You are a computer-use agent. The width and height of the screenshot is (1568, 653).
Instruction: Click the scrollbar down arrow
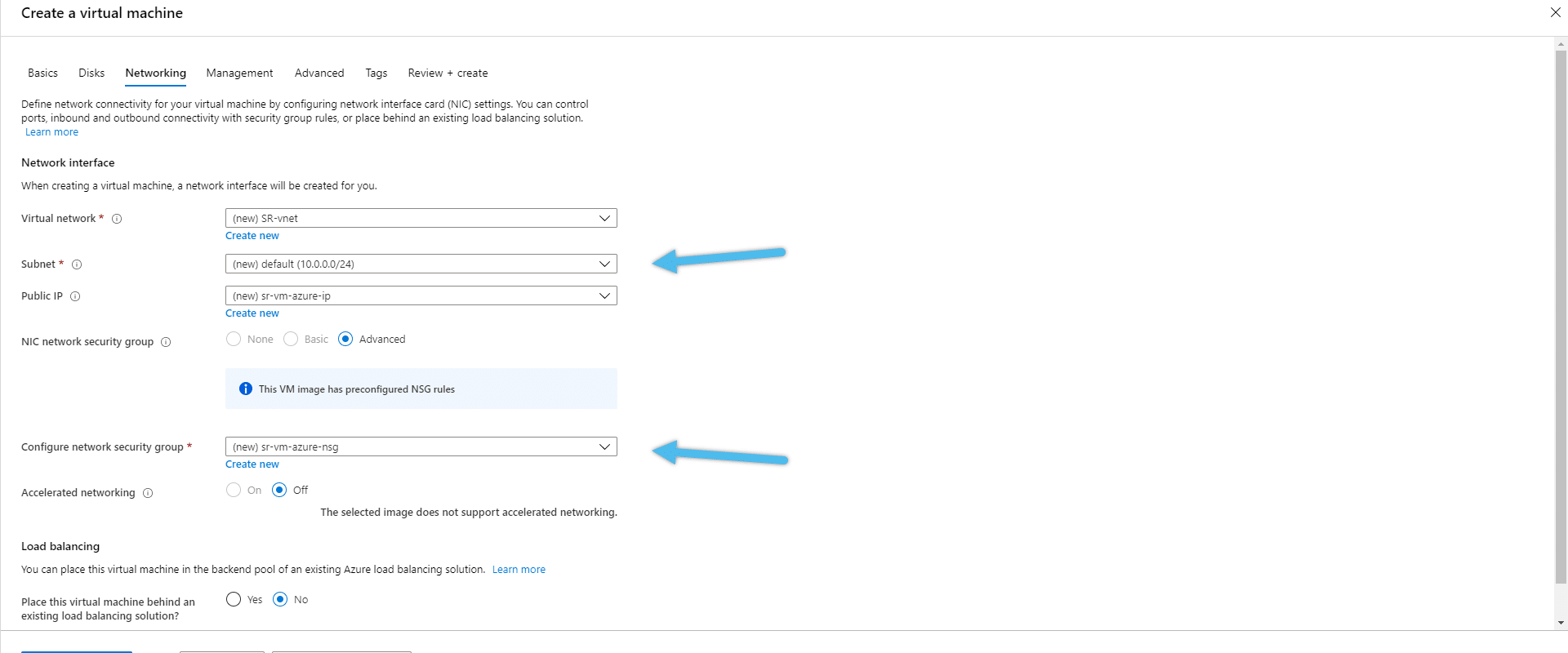pyautogui.click(x=1561, y=623)
